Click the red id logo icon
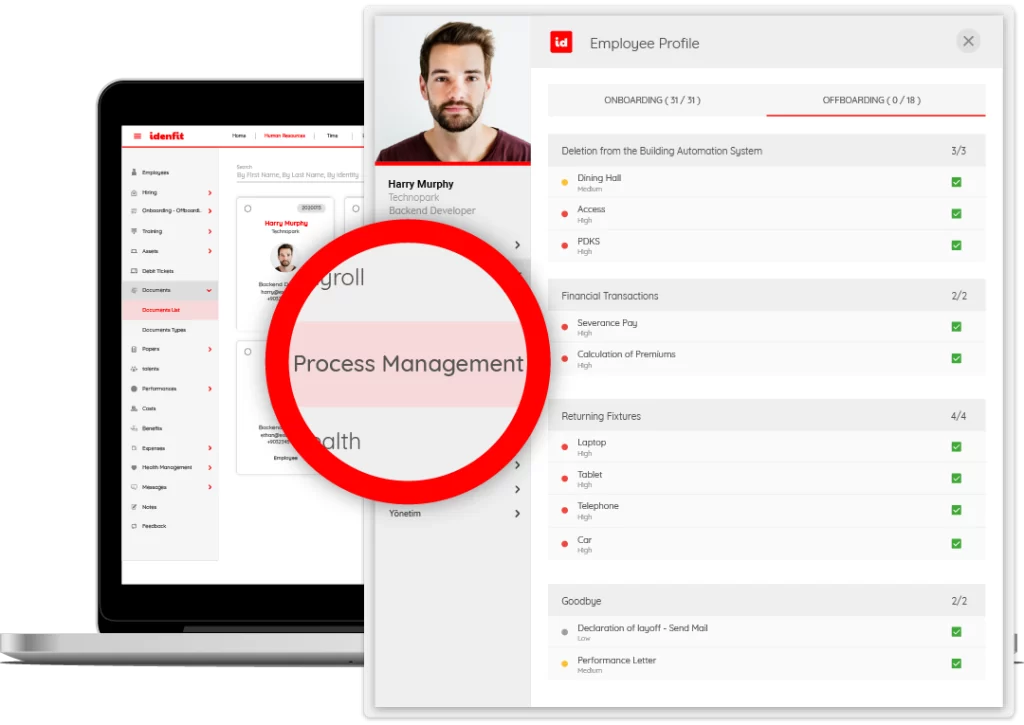Screen dimensions: 1024x725 click(561, 42)
